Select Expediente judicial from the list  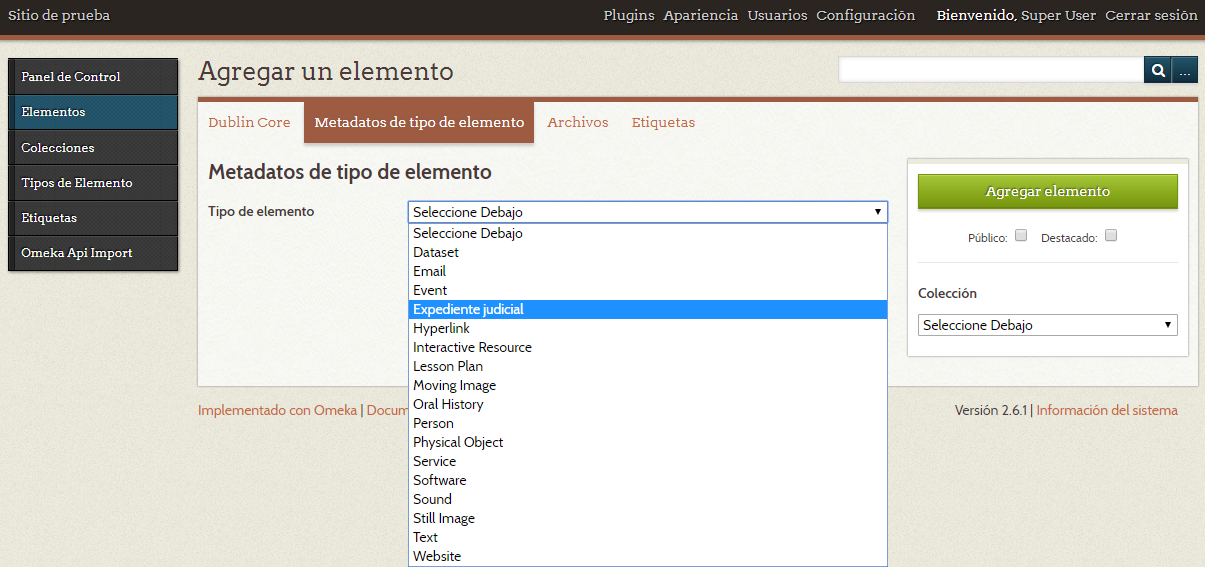click(468, 310)
